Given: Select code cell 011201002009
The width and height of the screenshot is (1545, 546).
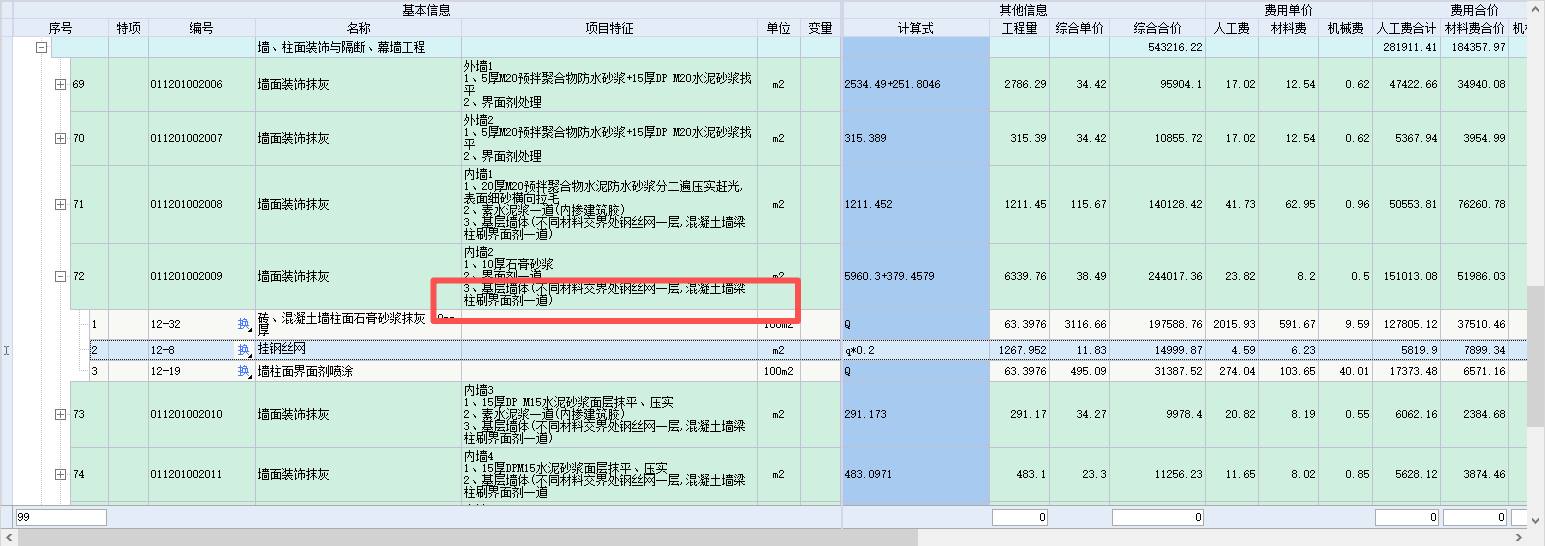Looking at the screenshot, I should click(x=202, y=276).
